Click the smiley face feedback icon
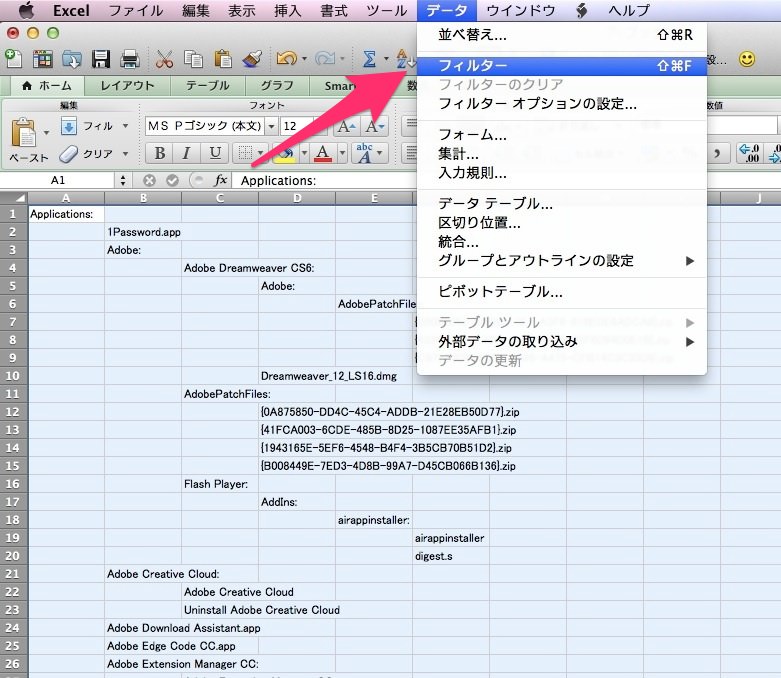781x678 pixels. [747, 59]
